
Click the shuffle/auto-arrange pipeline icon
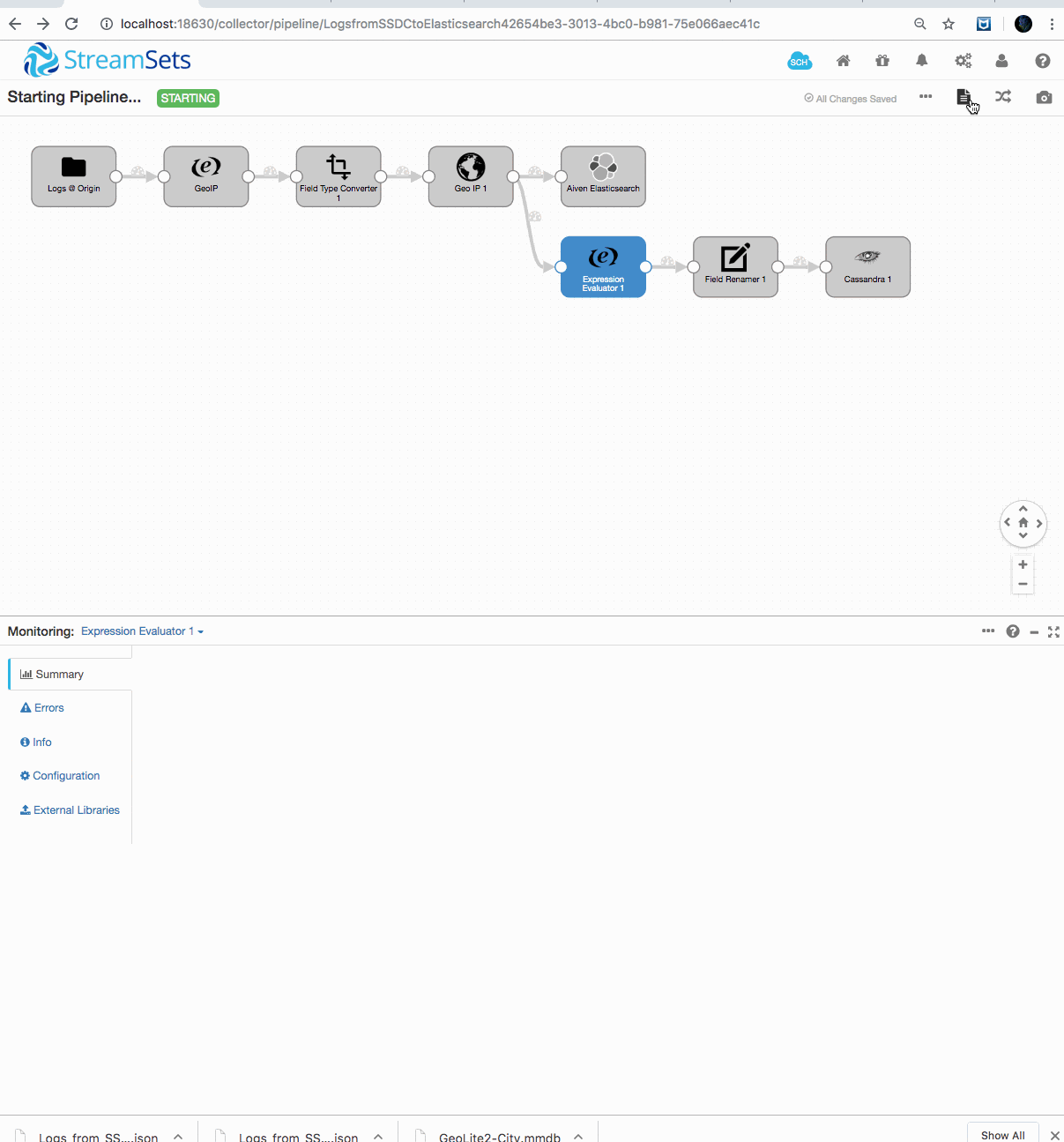tap(1003, 97)
